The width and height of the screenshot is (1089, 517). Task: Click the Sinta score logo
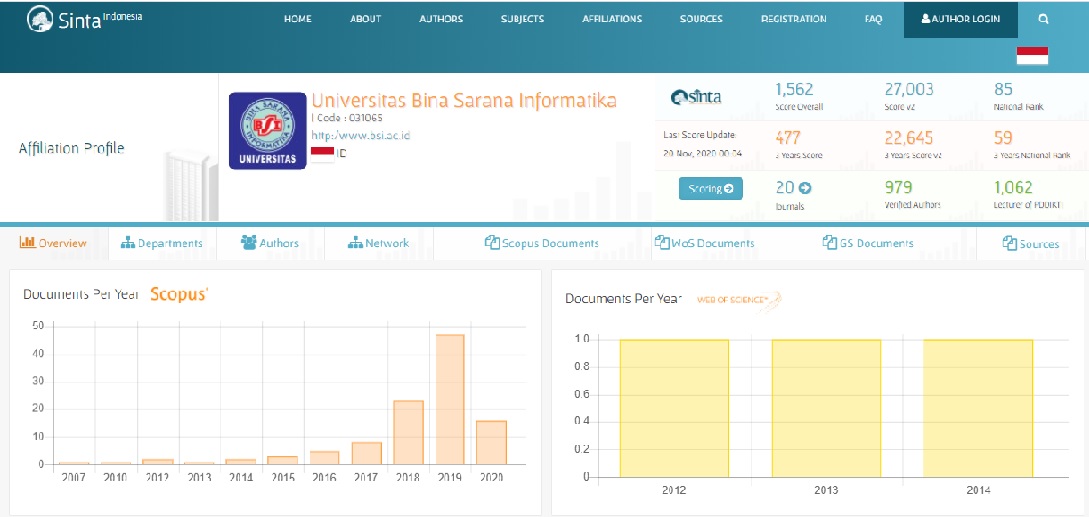click(x=697, y=97)
